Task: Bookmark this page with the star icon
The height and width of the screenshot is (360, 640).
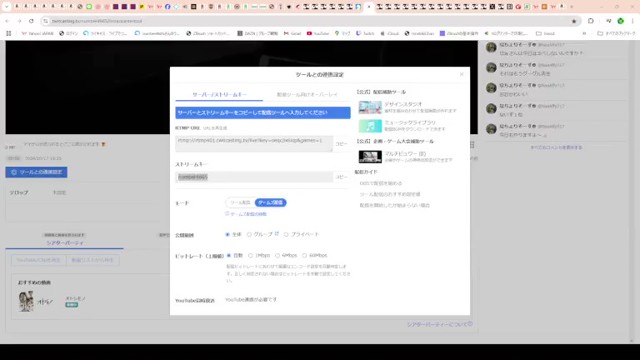Action: [x=574, y=21]
